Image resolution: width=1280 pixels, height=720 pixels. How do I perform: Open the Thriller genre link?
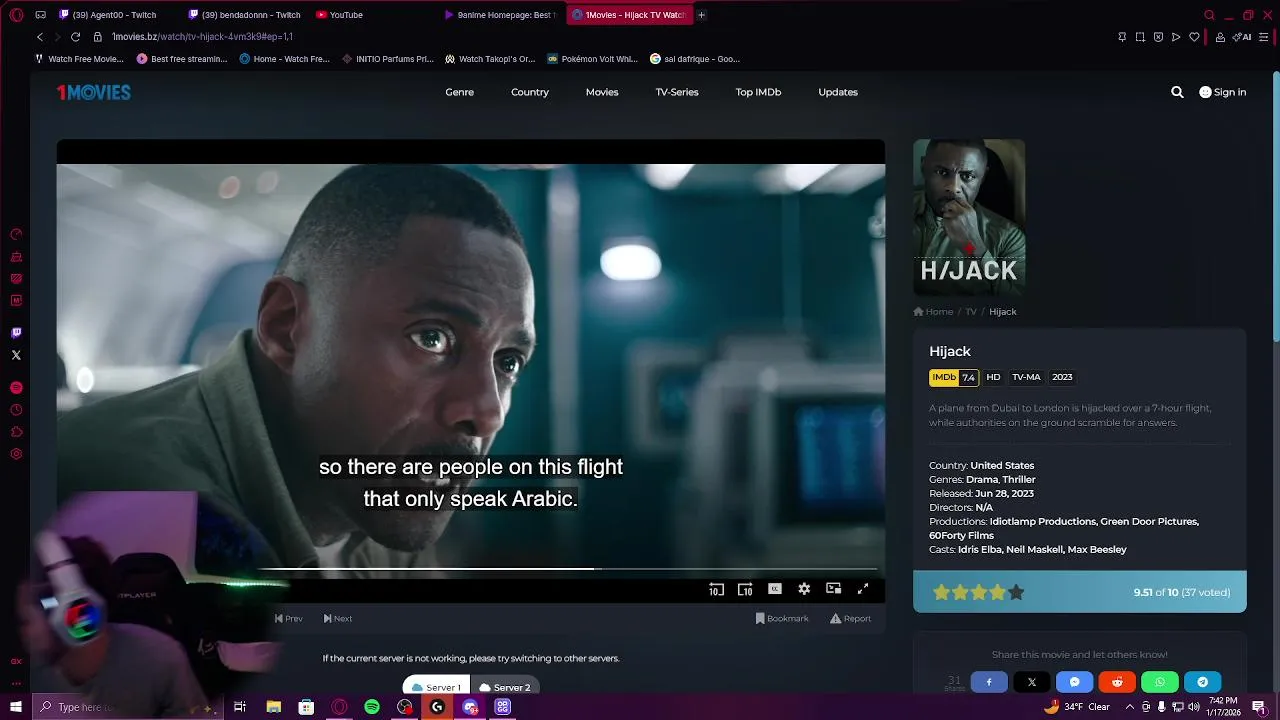coord(1019,480)
